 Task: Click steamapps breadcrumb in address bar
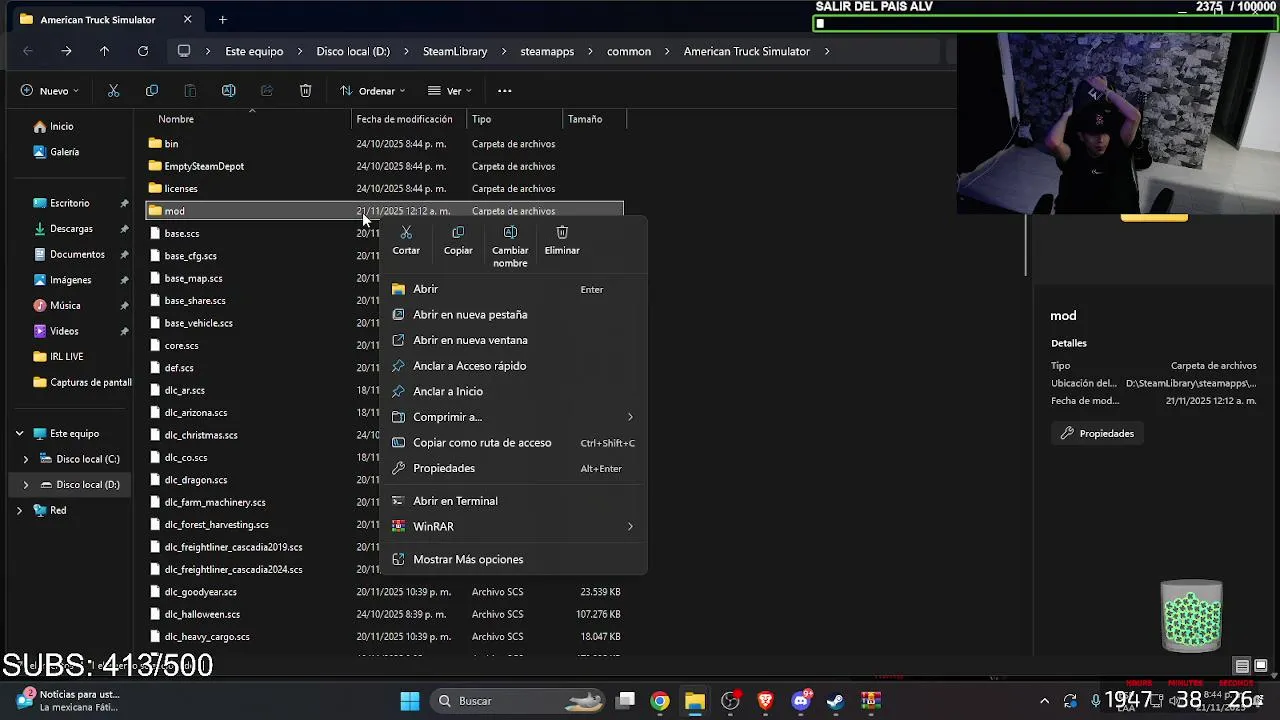547,51
